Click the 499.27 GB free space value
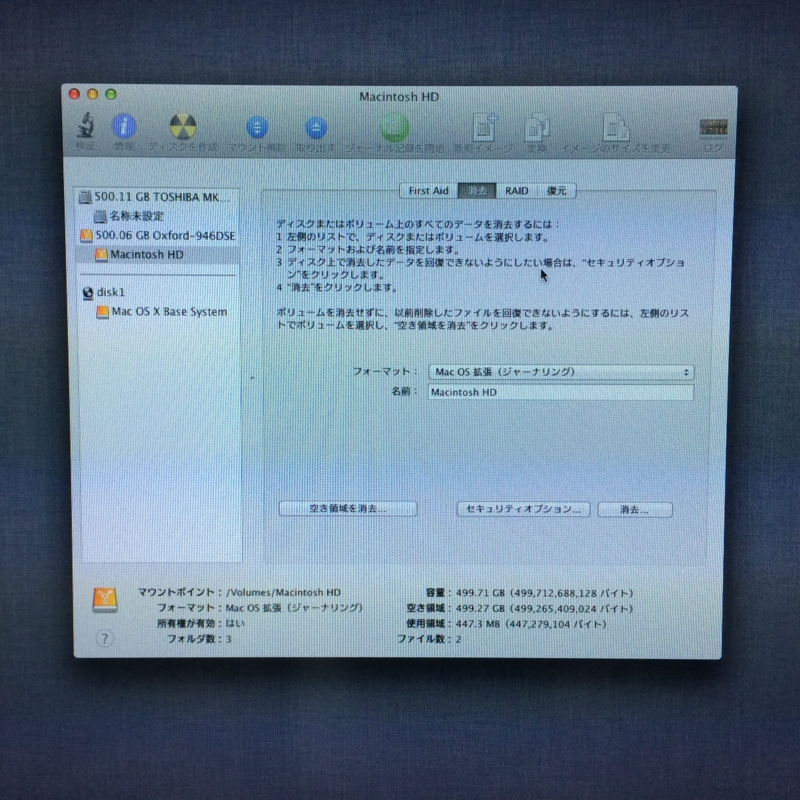 click(544, 609)
